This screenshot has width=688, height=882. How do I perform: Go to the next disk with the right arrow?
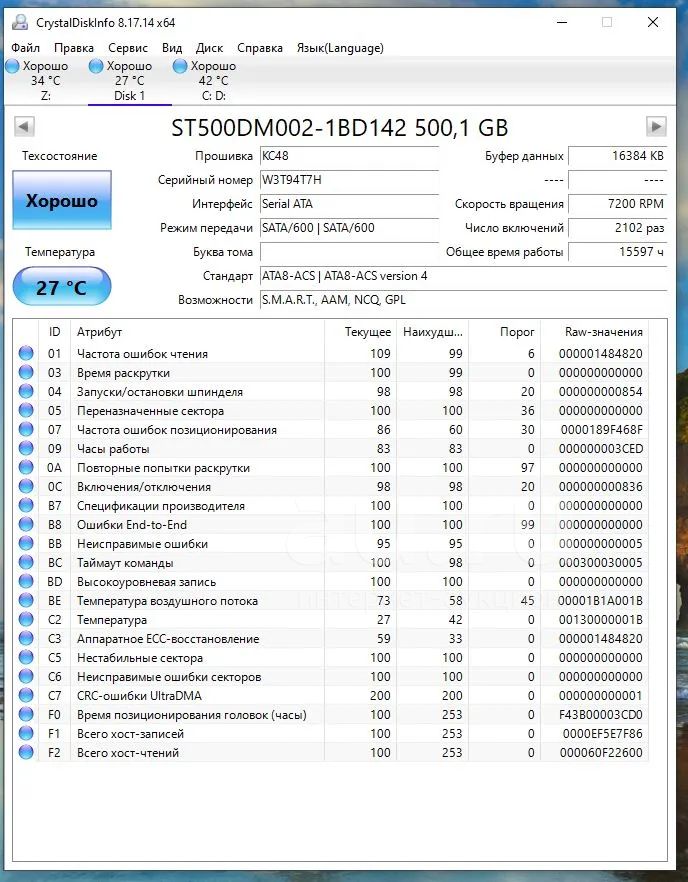tap(656, 126)
